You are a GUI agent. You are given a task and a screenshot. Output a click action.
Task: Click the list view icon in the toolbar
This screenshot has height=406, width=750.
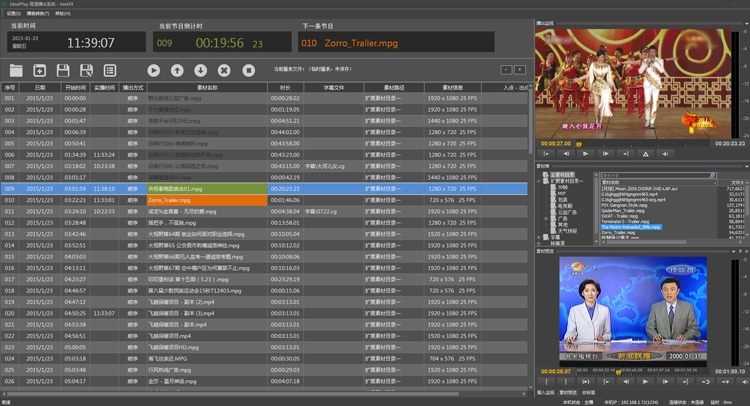tap(111, 70)
